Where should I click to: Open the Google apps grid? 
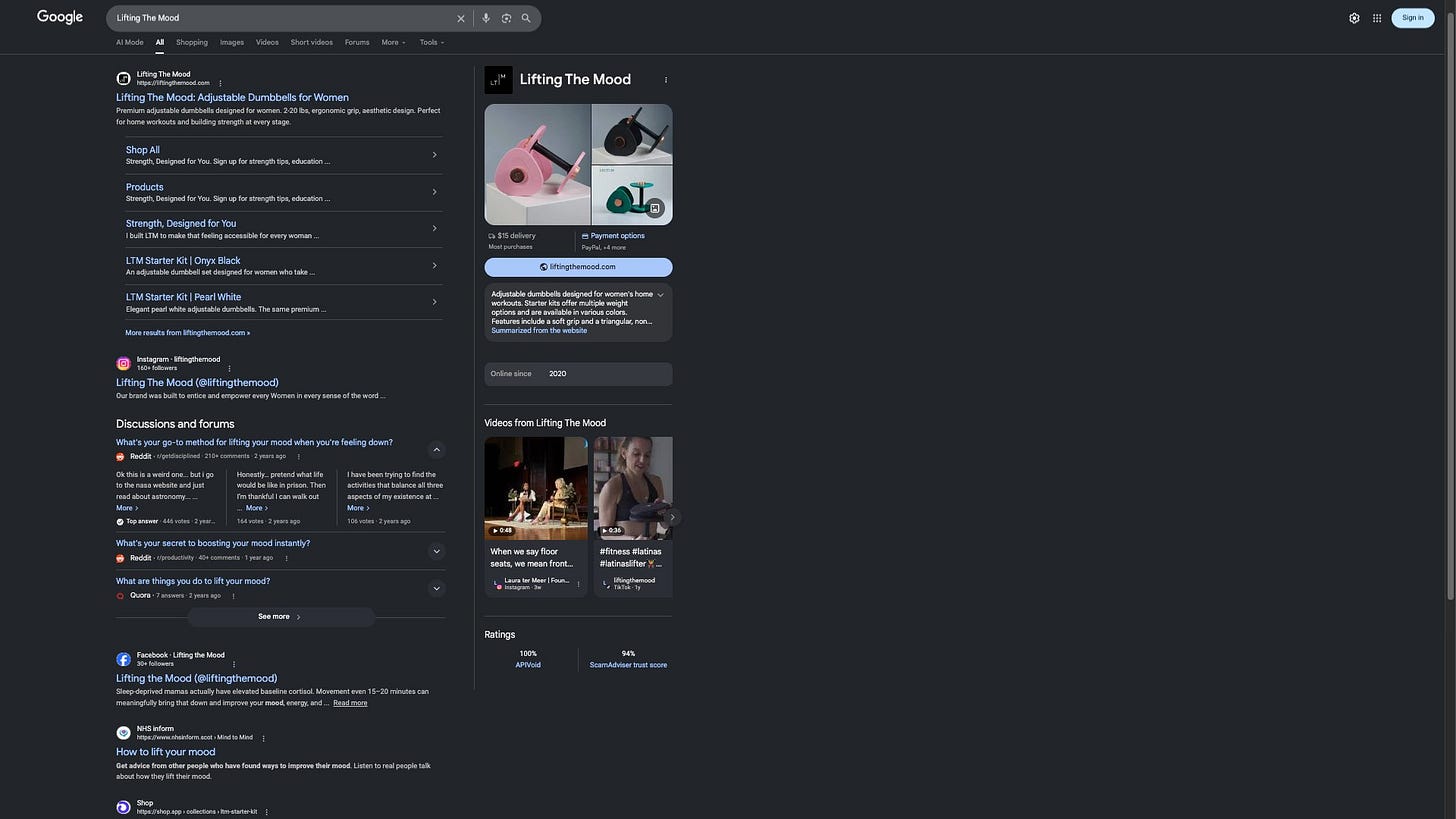(1377, 18)
